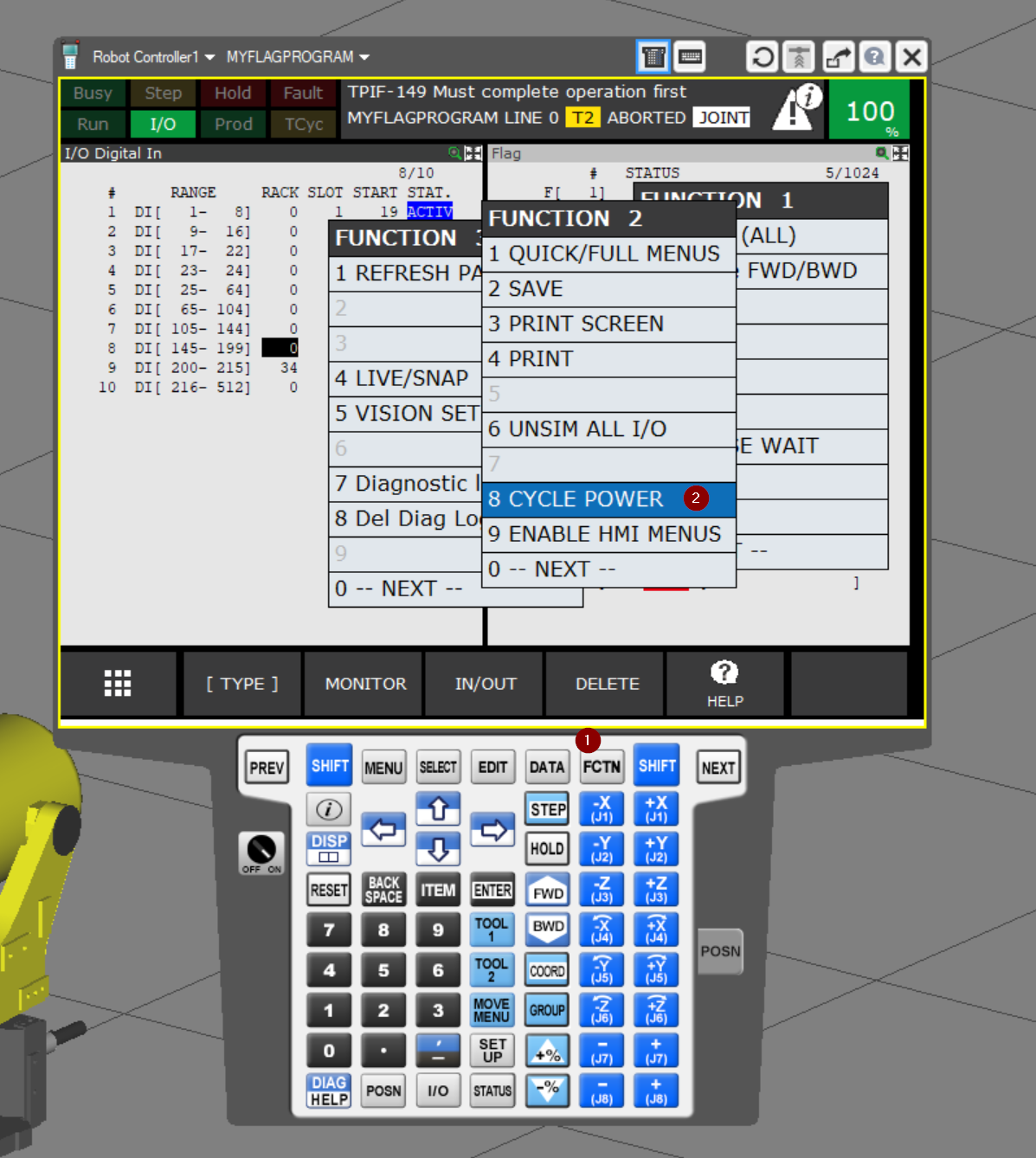Screen dimensions: 1036x1158
Task: Select 4 LIVE/SNAP in FUNCTION 3 menu
Action: (405, 378)
